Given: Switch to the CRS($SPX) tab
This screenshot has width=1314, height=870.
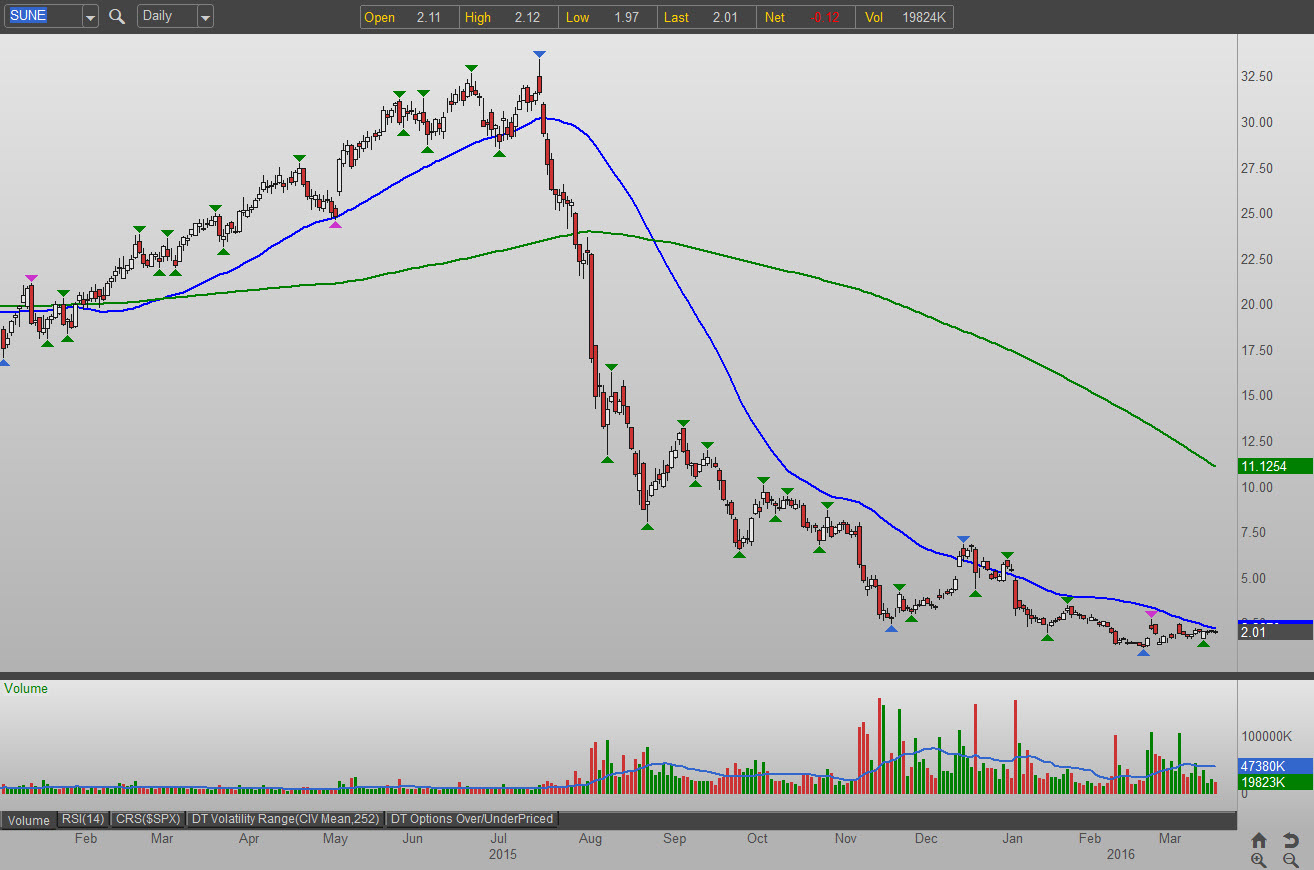Looking at the screenshot, I should pos(148,819).
